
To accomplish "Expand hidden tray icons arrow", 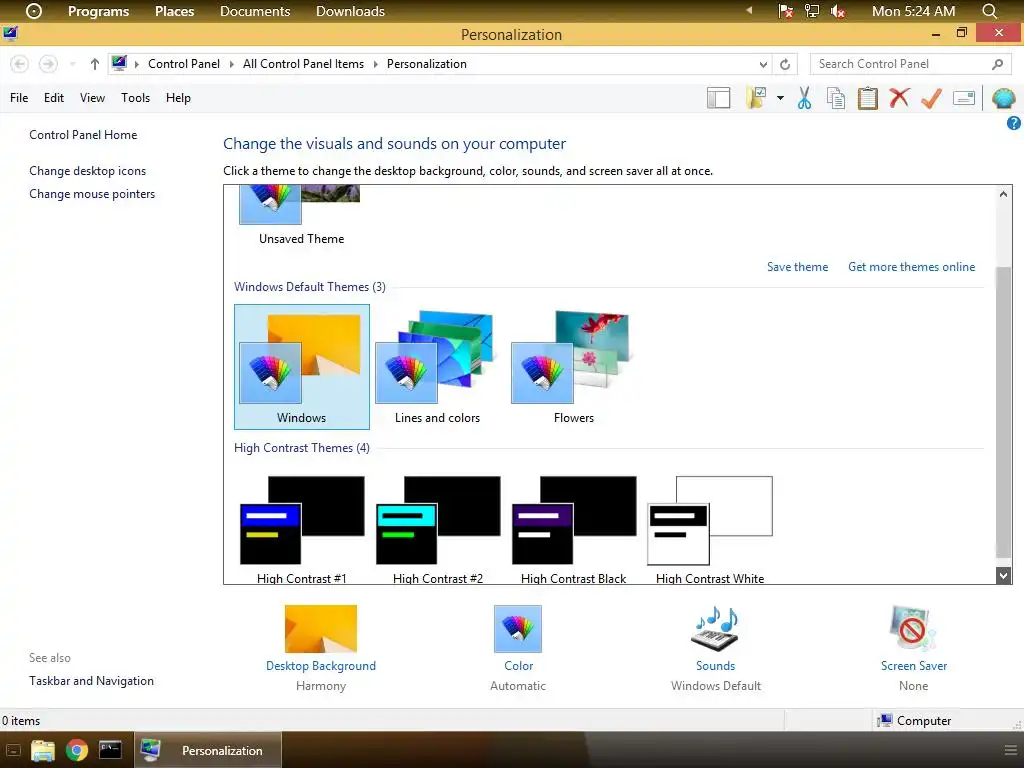I will (749, 10).
